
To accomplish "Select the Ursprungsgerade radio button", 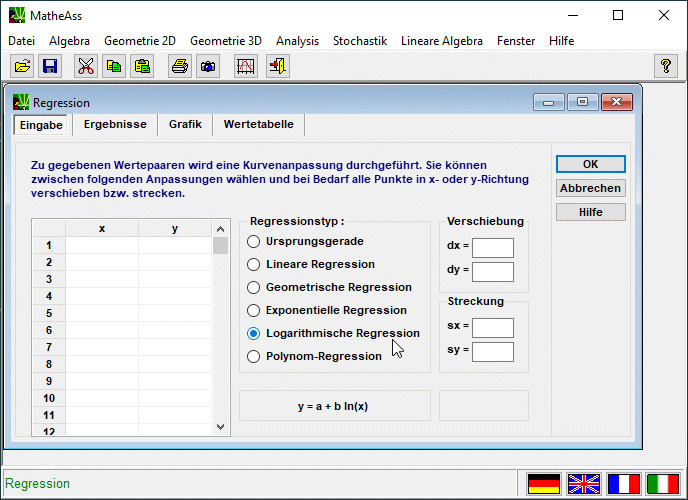I will [x=254, y=241].
